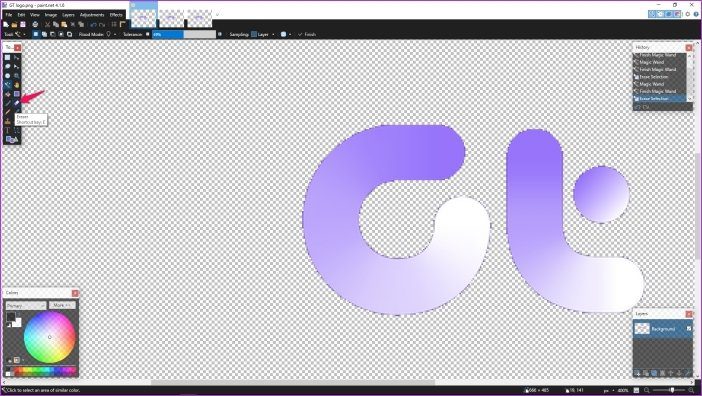Viewport: 702px width, 396px height.
Task: Open the File menu
Action: coord(9,15)
